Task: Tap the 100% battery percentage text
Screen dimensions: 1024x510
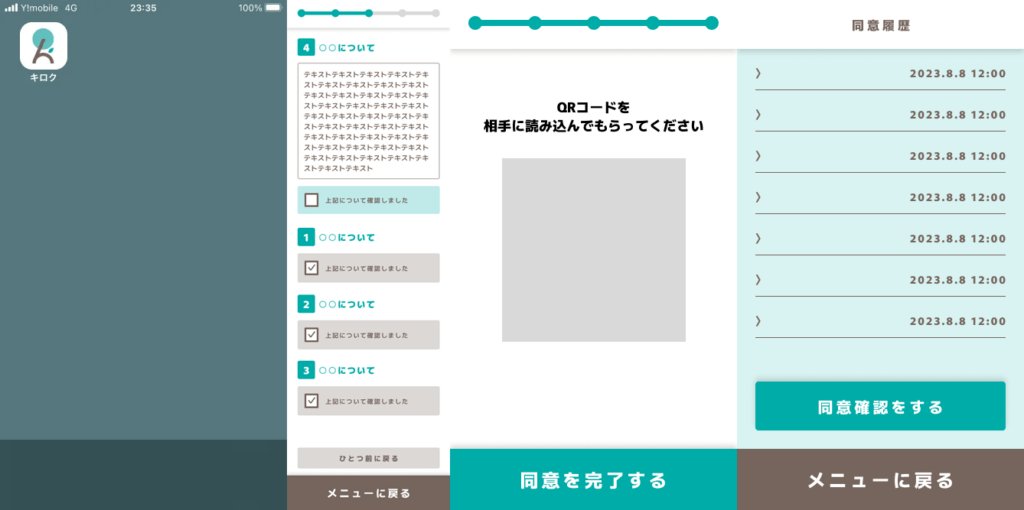Action: [250, 8]
